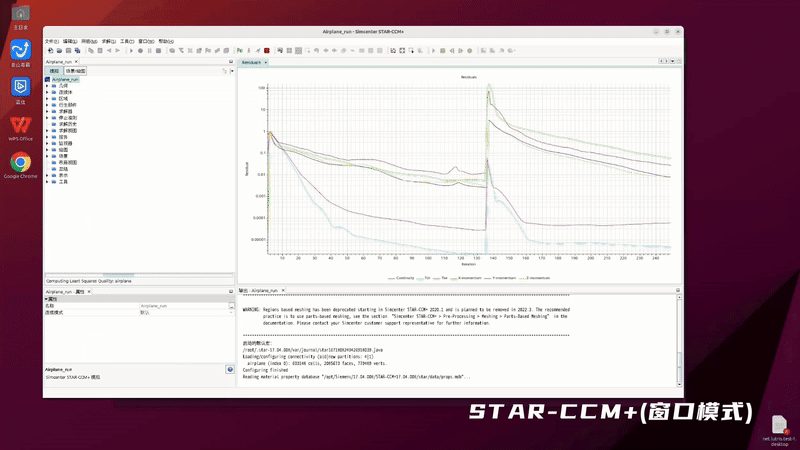Image resolution: width=800 pixels, height=450 pixels.
Task: Open the 文件 menu
Action: 52,41
